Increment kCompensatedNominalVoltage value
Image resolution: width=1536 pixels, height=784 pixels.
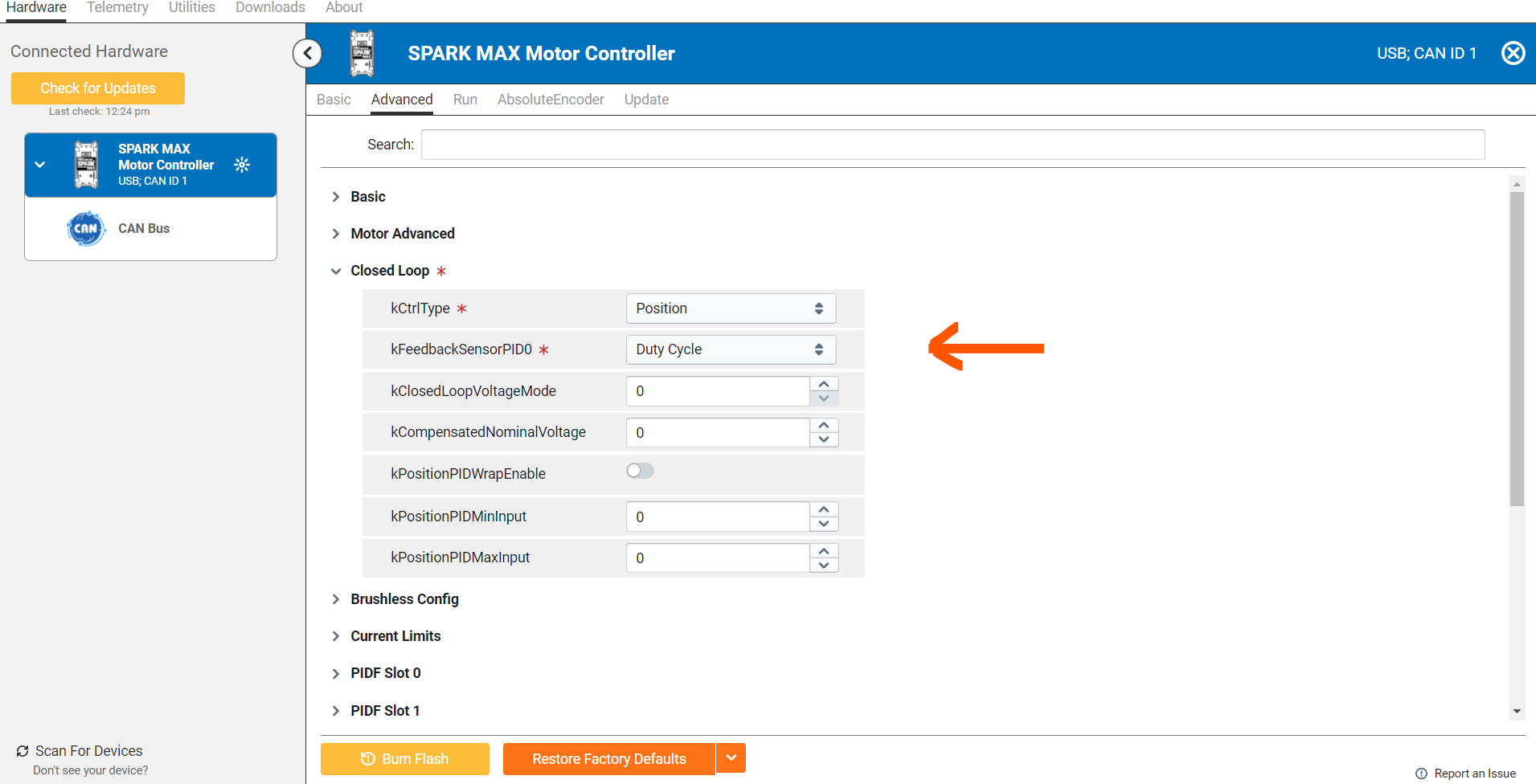pos(824,426)
